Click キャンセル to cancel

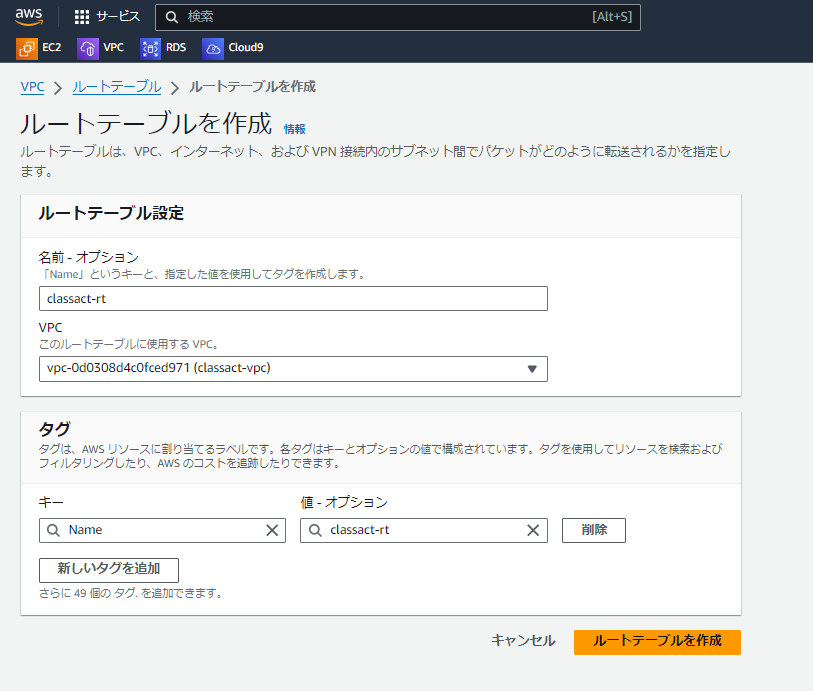tap(523, 641)
